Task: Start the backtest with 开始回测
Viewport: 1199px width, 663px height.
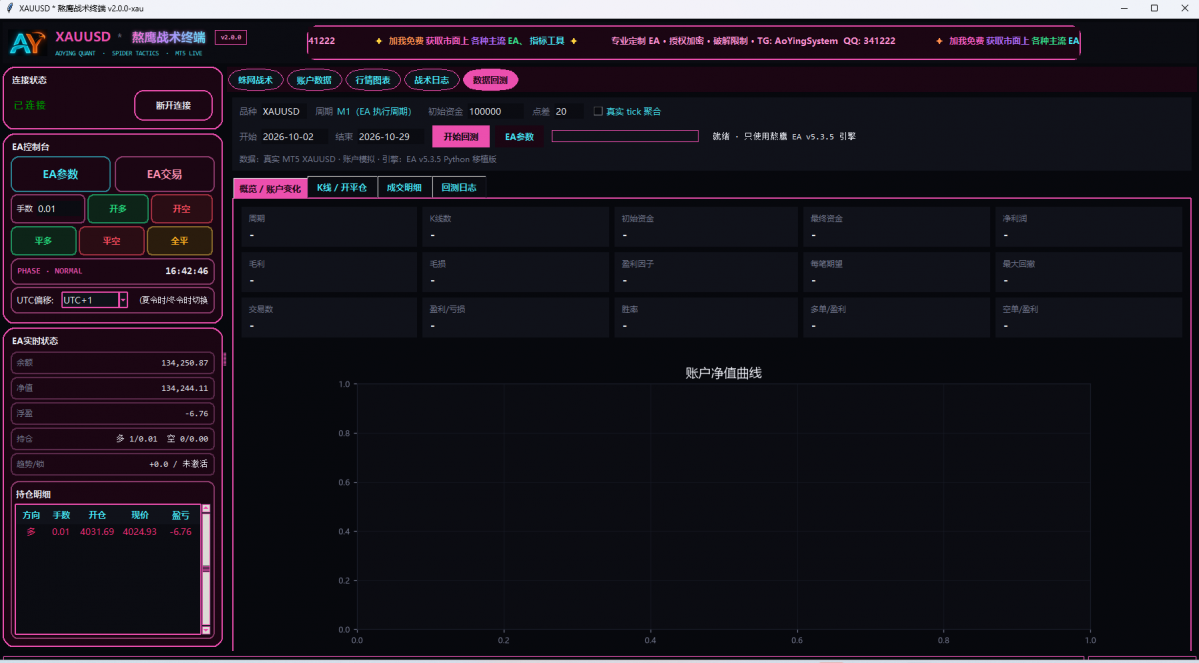Action: 461,136
